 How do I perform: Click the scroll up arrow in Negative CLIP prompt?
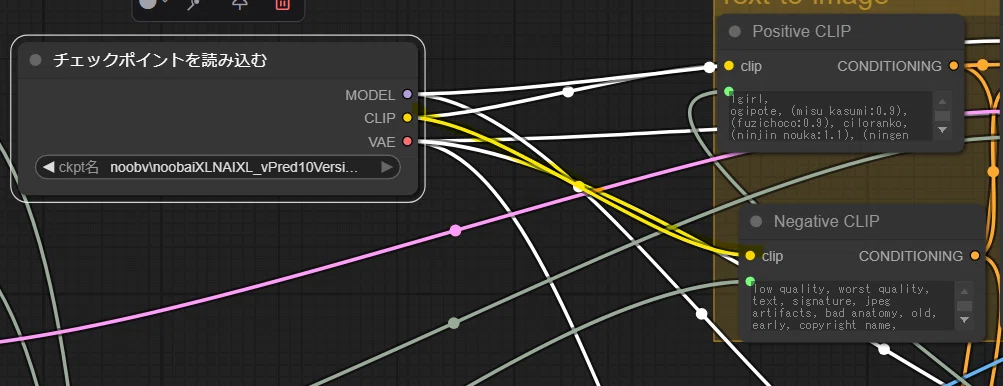964,292
